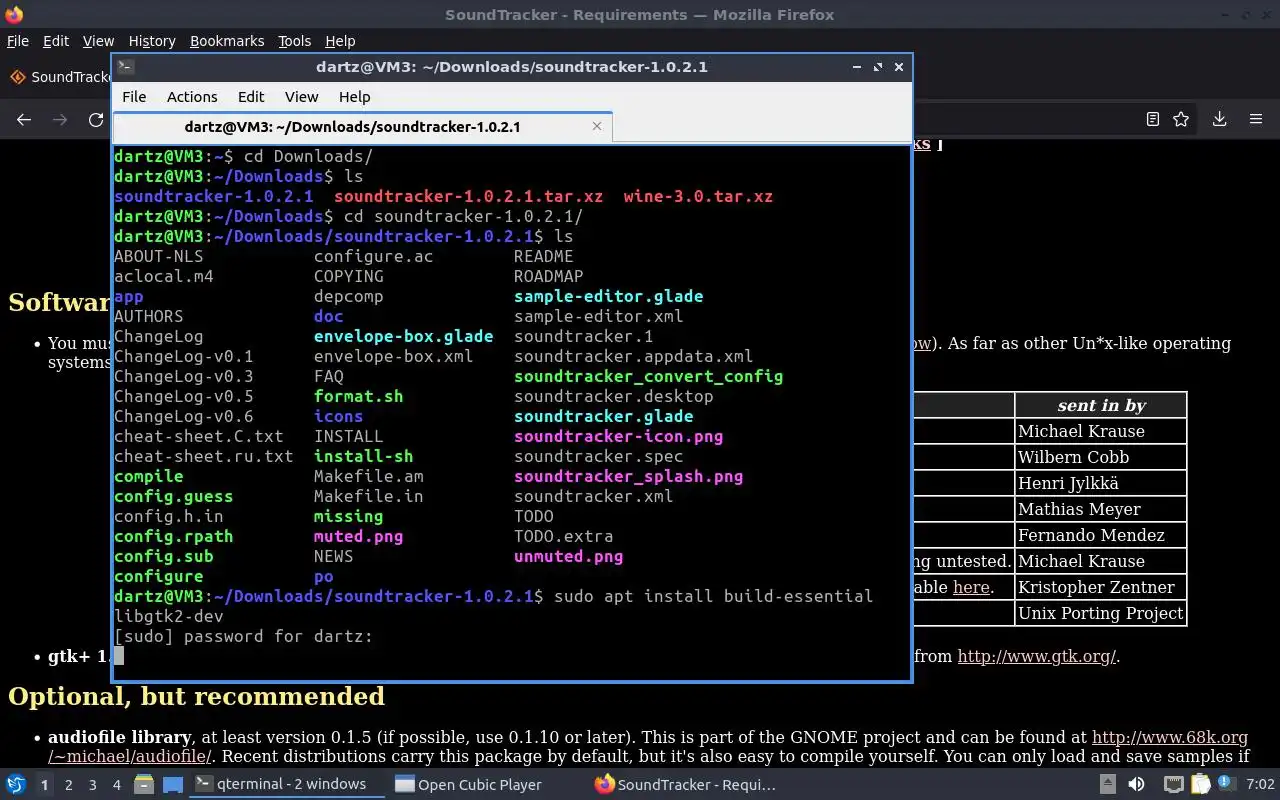Click 'soundtracker_convert_config' in terminal listing
1280x800 pixels.
[648, 376]
